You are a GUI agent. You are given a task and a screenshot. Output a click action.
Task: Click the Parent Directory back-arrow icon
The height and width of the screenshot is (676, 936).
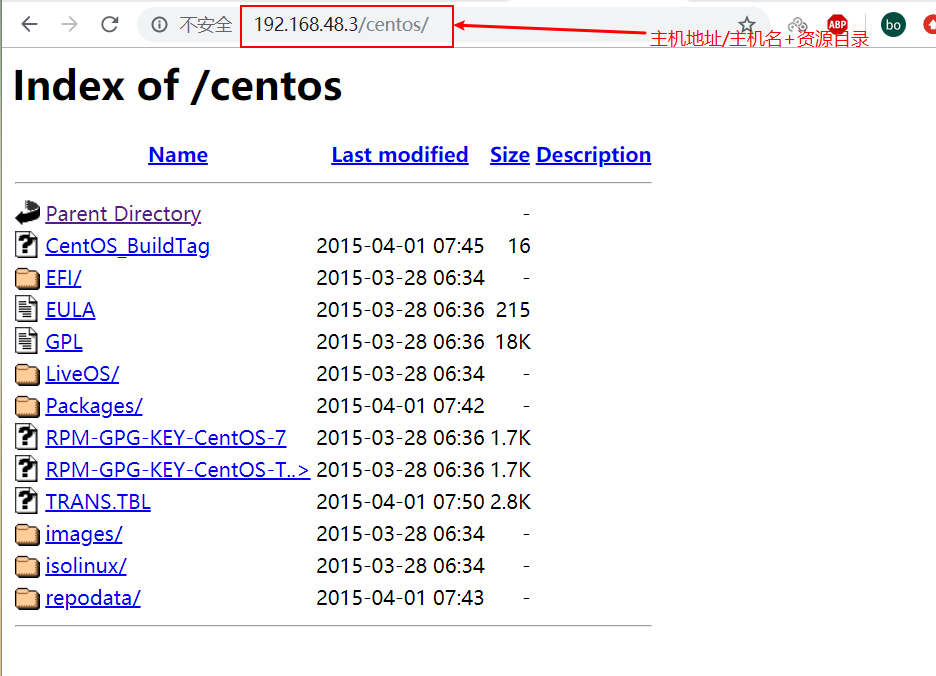[27, 213]
